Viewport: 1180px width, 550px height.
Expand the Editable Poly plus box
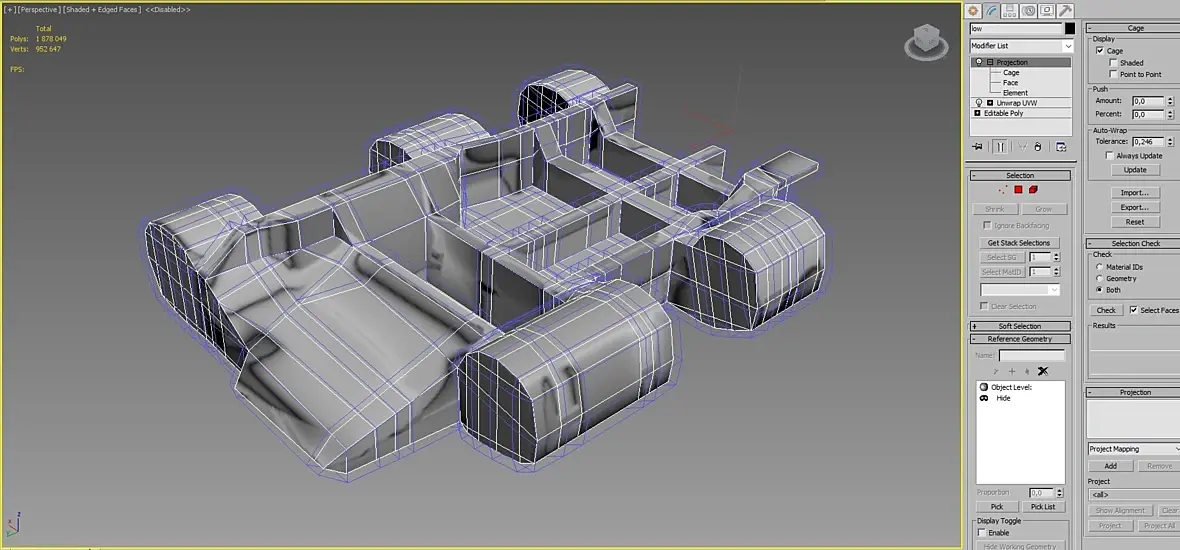tap(978, 113)
